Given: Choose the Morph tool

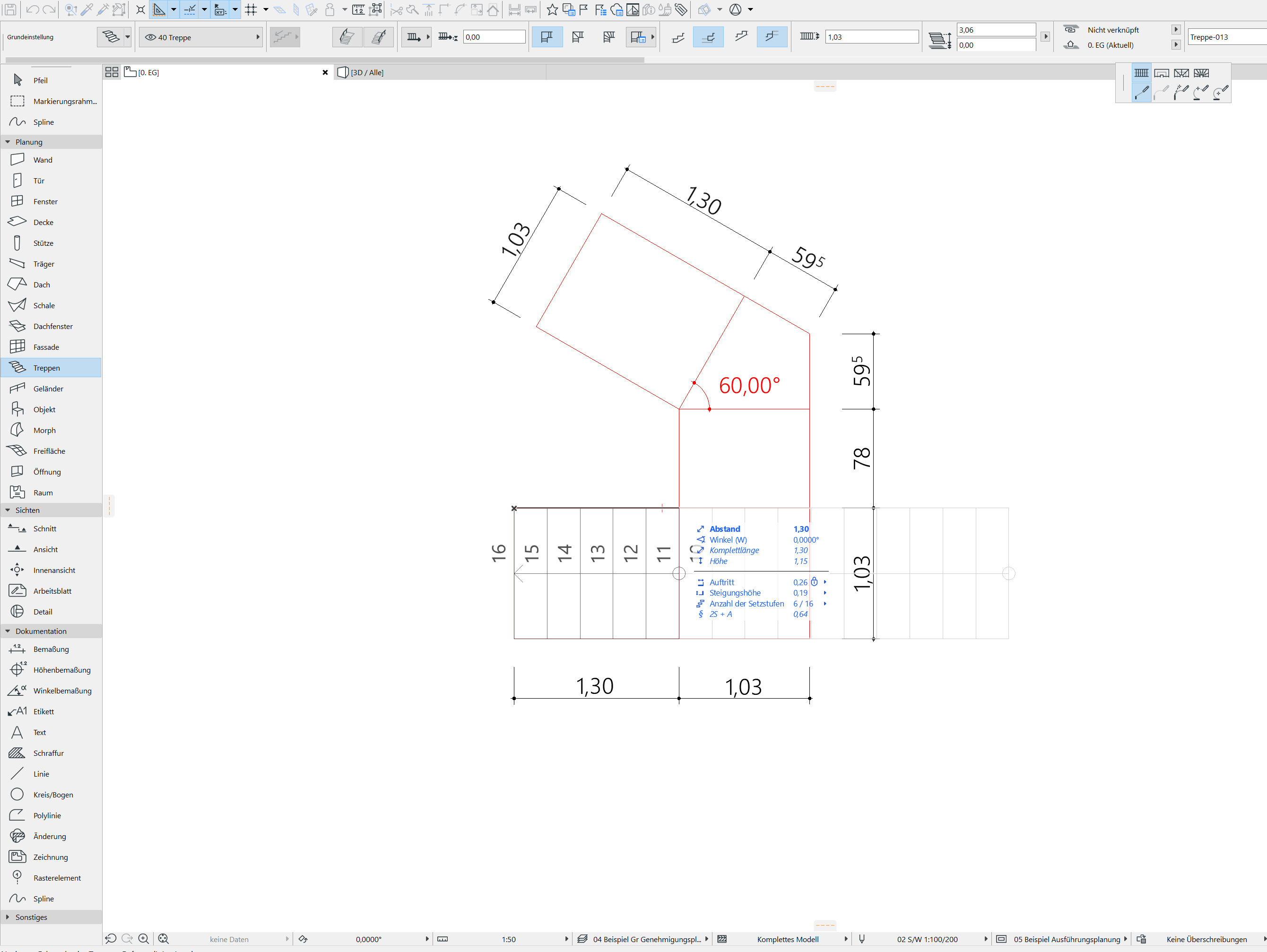Looking at the screenshot, I should click(x=44, y=430).
